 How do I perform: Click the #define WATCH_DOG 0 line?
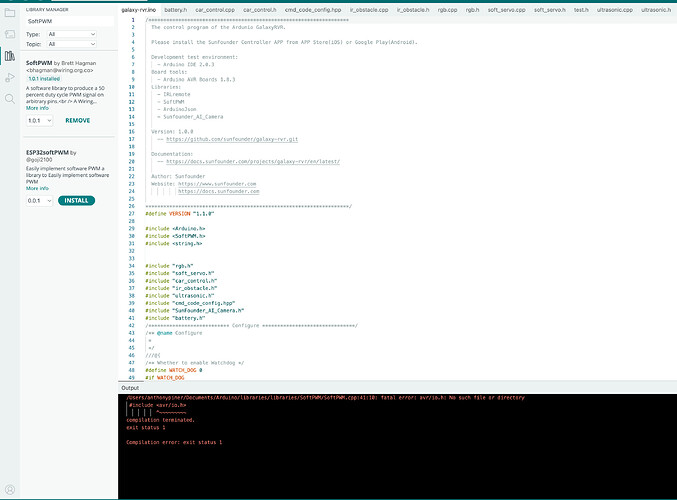pos(174,370)
